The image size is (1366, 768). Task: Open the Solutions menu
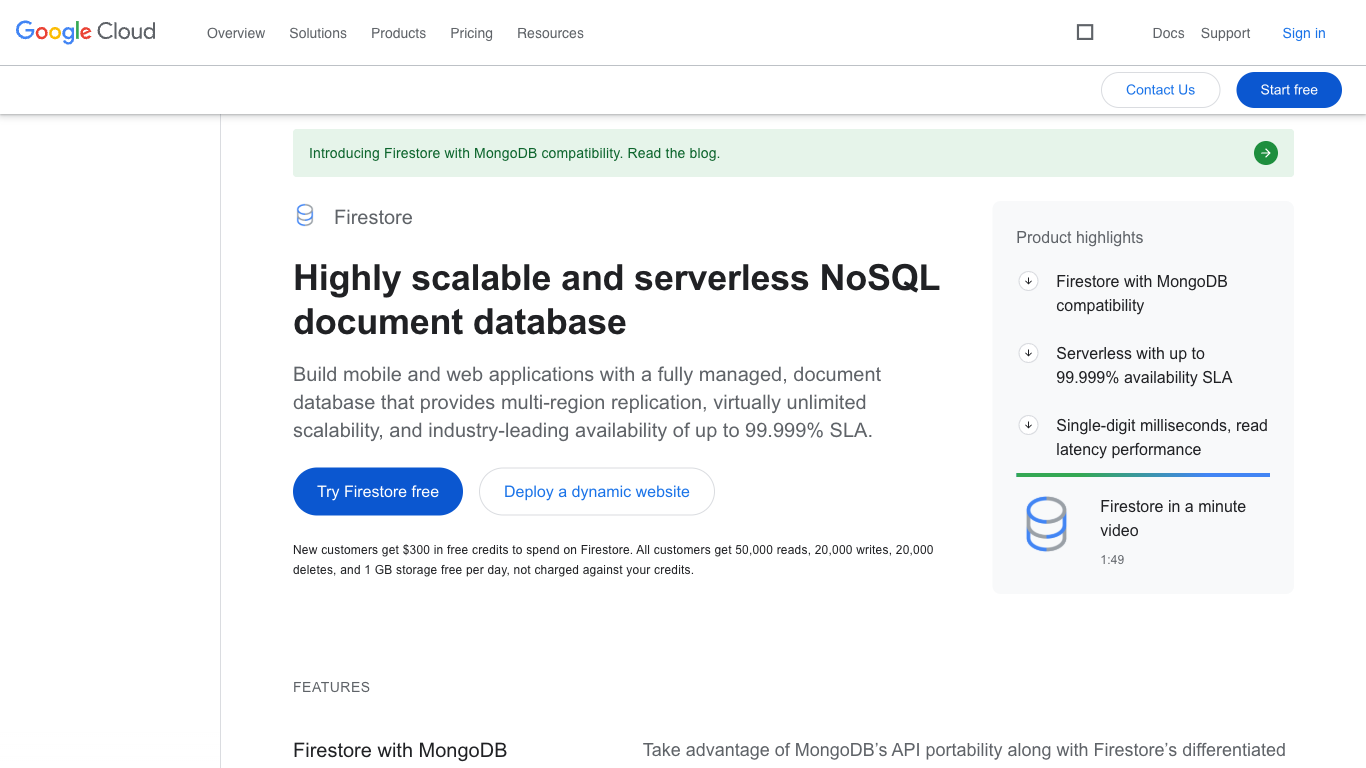click(x=318, y=33)
